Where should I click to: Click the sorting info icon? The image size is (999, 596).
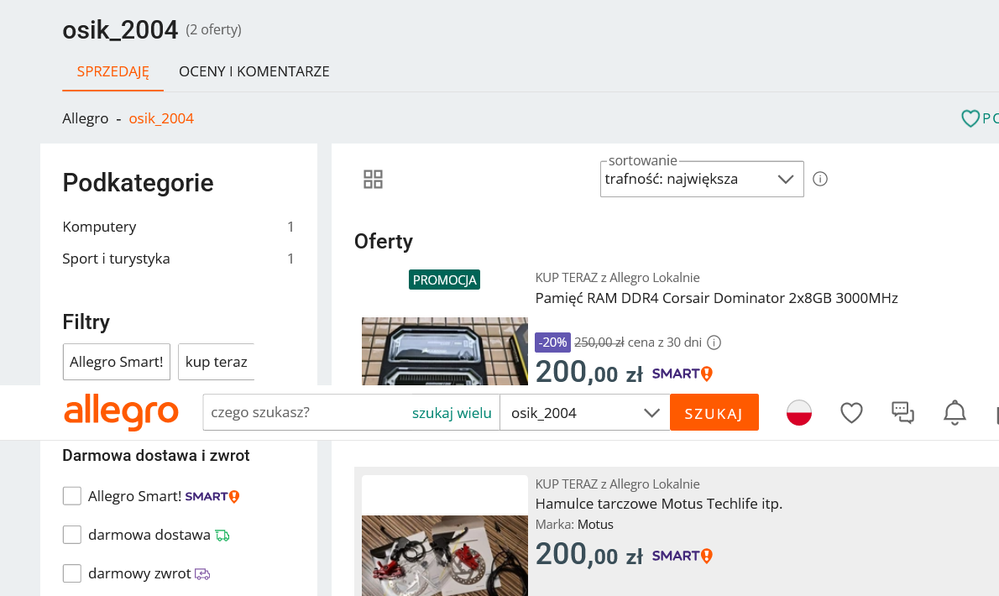click(x=820, y=179)
